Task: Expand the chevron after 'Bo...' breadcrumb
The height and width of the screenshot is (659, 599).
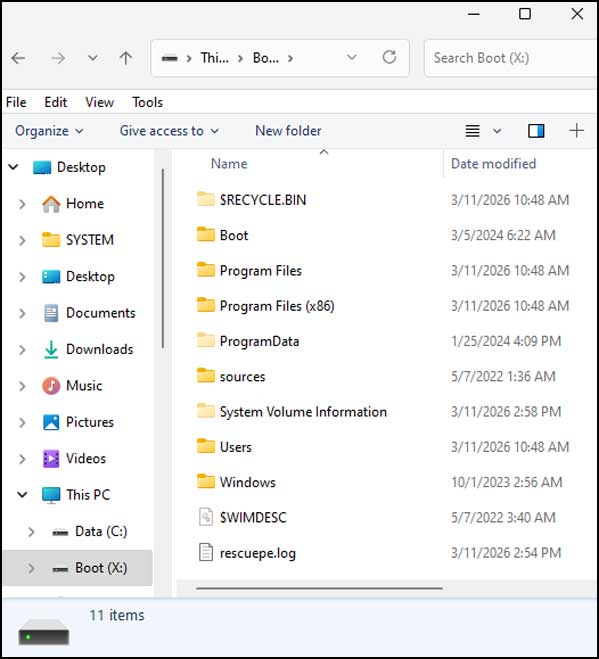Action: [290, 58]
